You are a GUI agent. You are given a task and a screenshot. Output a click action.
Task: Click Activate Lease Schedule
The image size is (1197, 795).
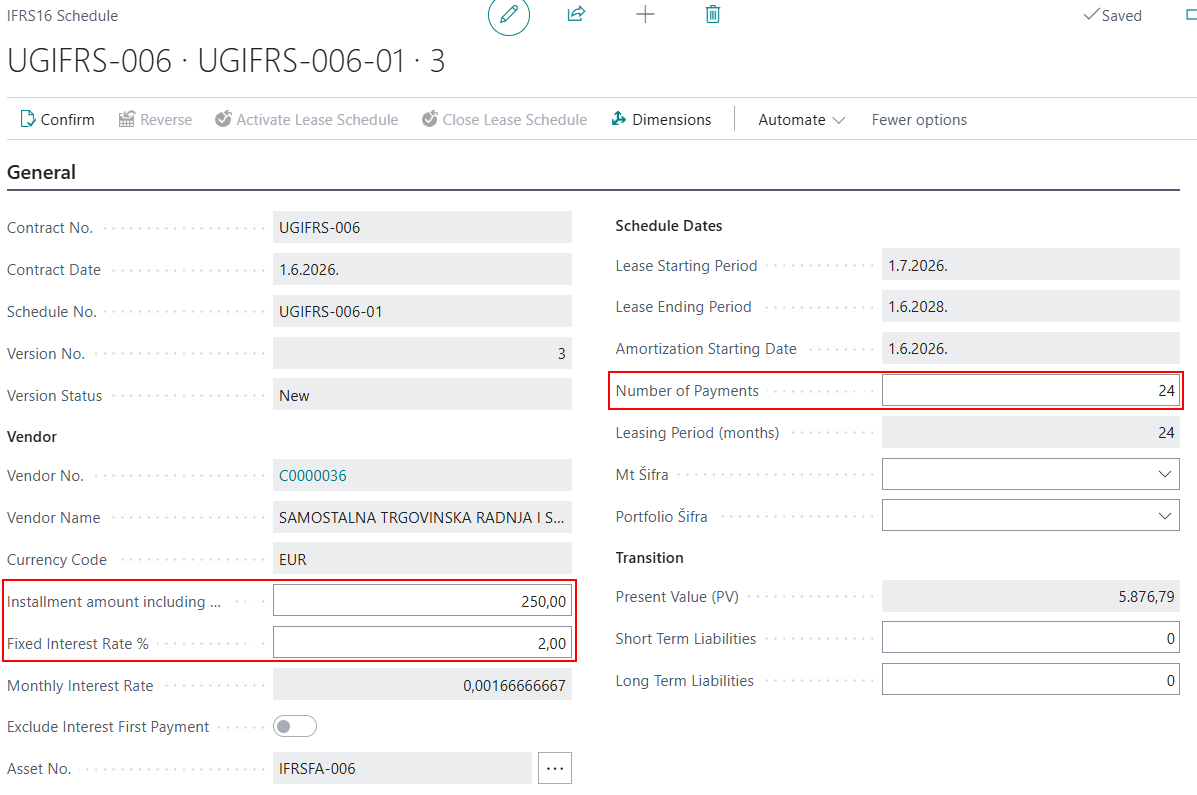pos(306,119)
